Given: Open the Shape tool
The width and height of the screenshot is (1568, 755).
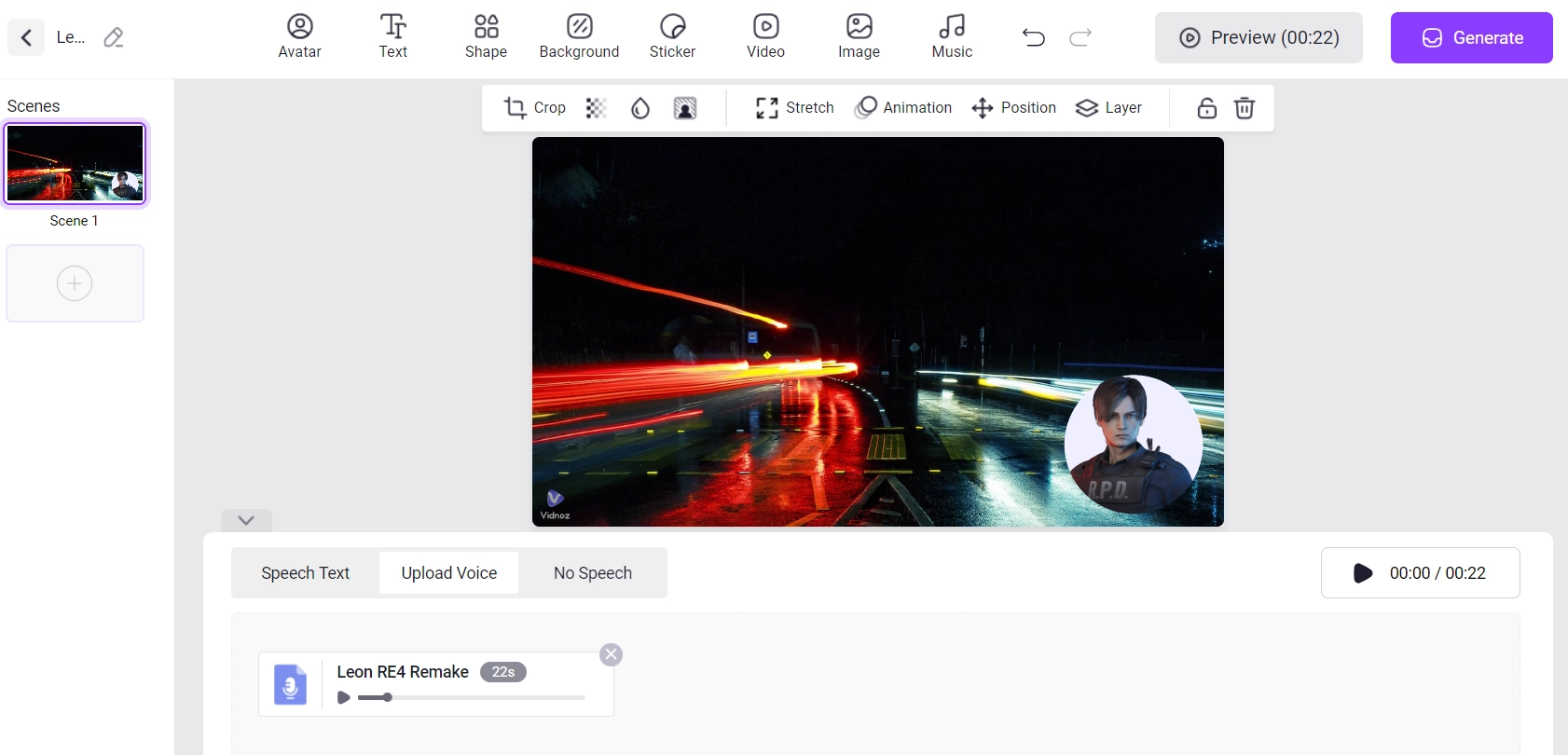Looking at the screenshot, I should coord(486,37).
